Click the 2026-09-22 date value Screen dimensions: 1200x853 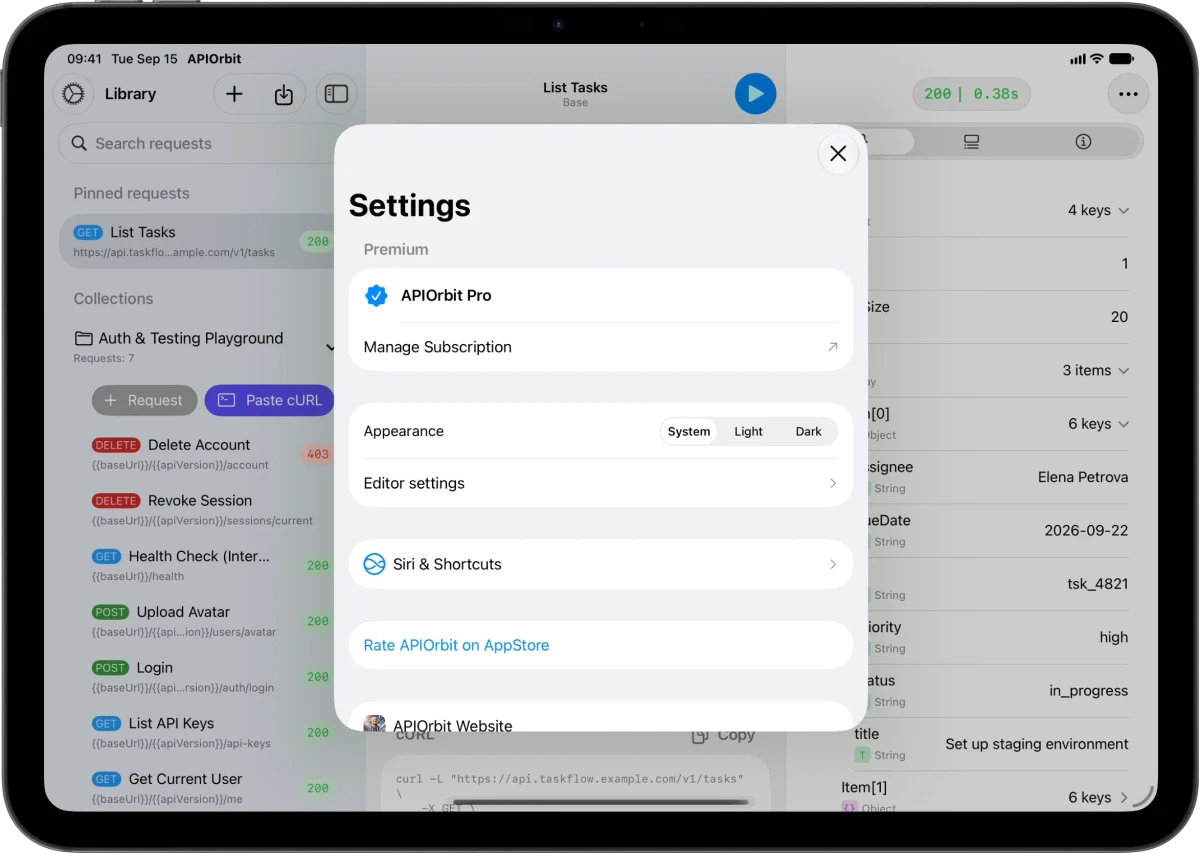coord(1086,531)
